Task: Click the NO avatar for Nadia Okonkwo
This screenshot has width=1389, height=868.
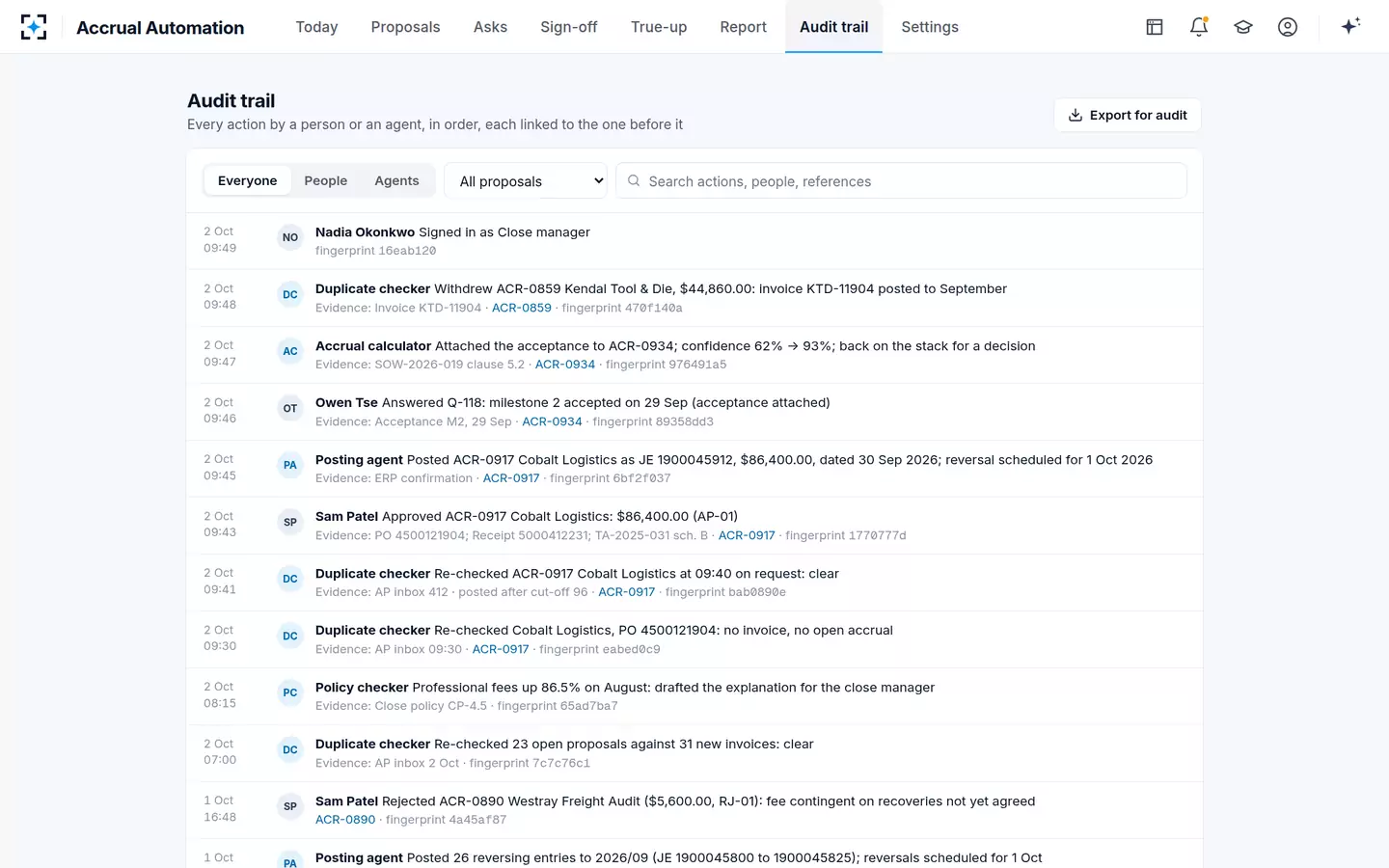Action: (290, 237)
